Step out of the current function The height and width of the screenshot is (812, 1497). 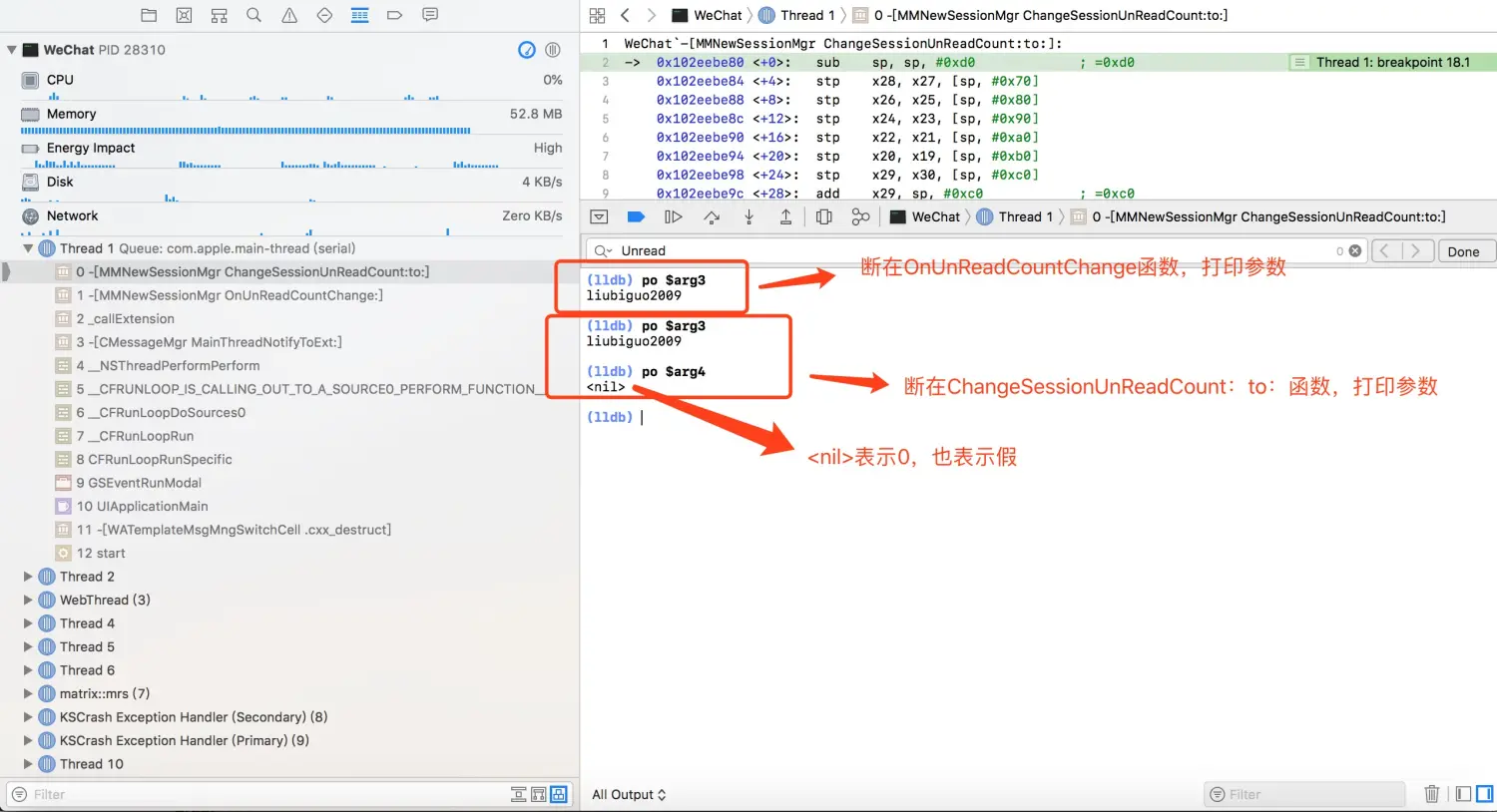tap(786, 216)
